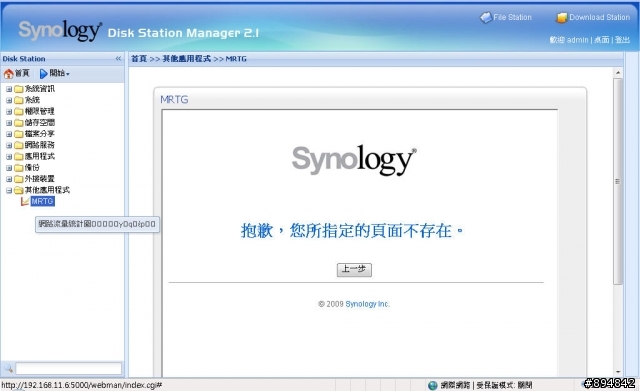Click the admin user link in header

[x=578, y=40]
